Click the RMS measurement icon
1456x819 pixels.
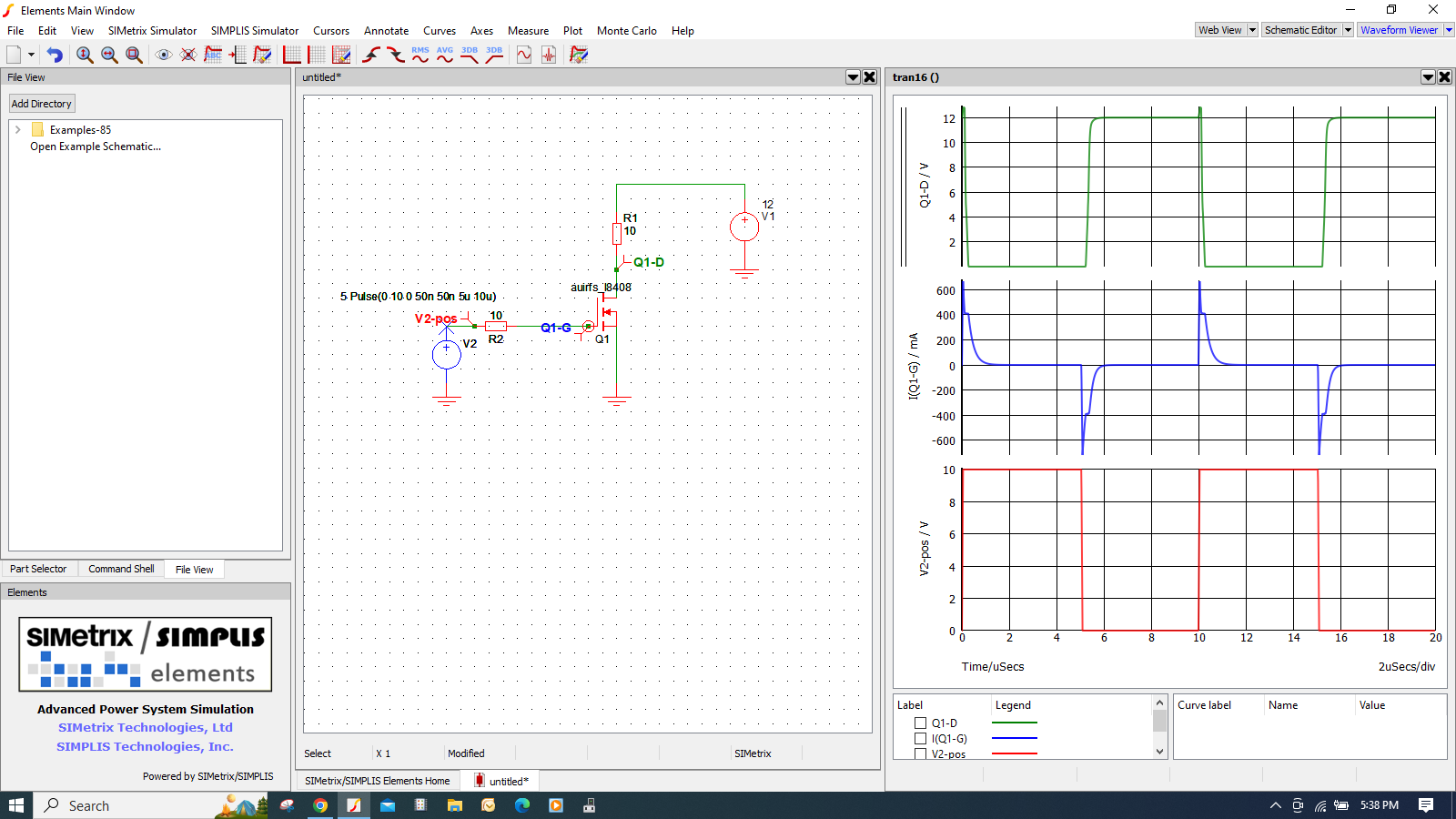(x=420, y=55)
